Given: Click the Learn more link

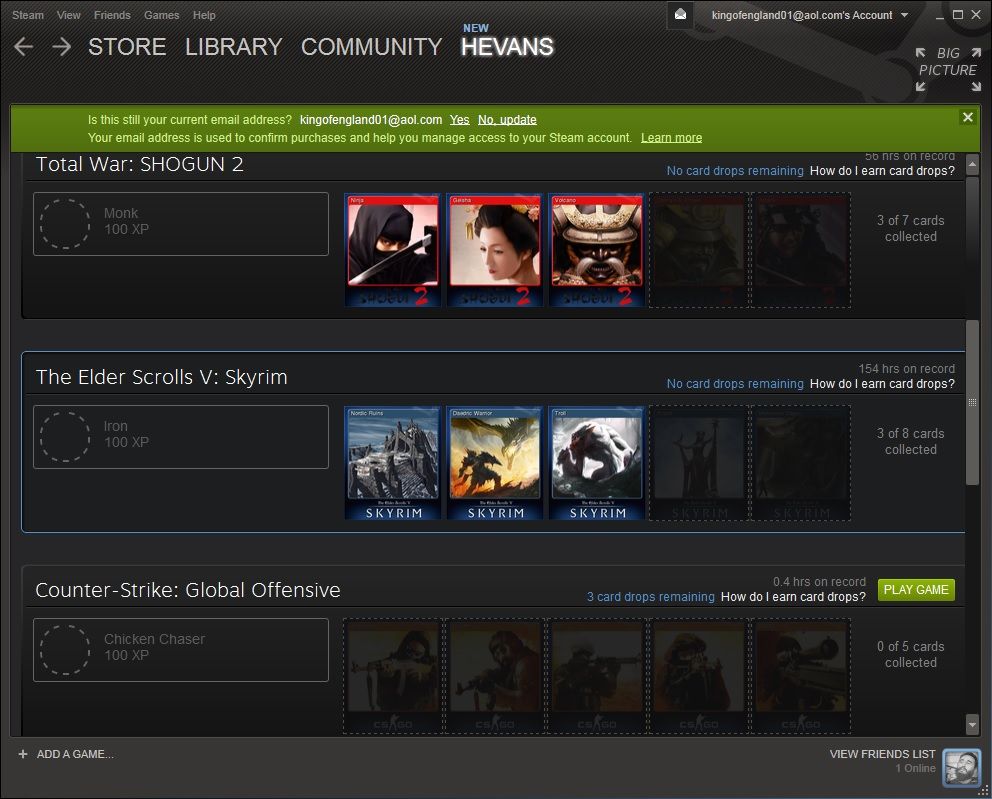Looking at the screenshot, I should click(x=671, y=138).
